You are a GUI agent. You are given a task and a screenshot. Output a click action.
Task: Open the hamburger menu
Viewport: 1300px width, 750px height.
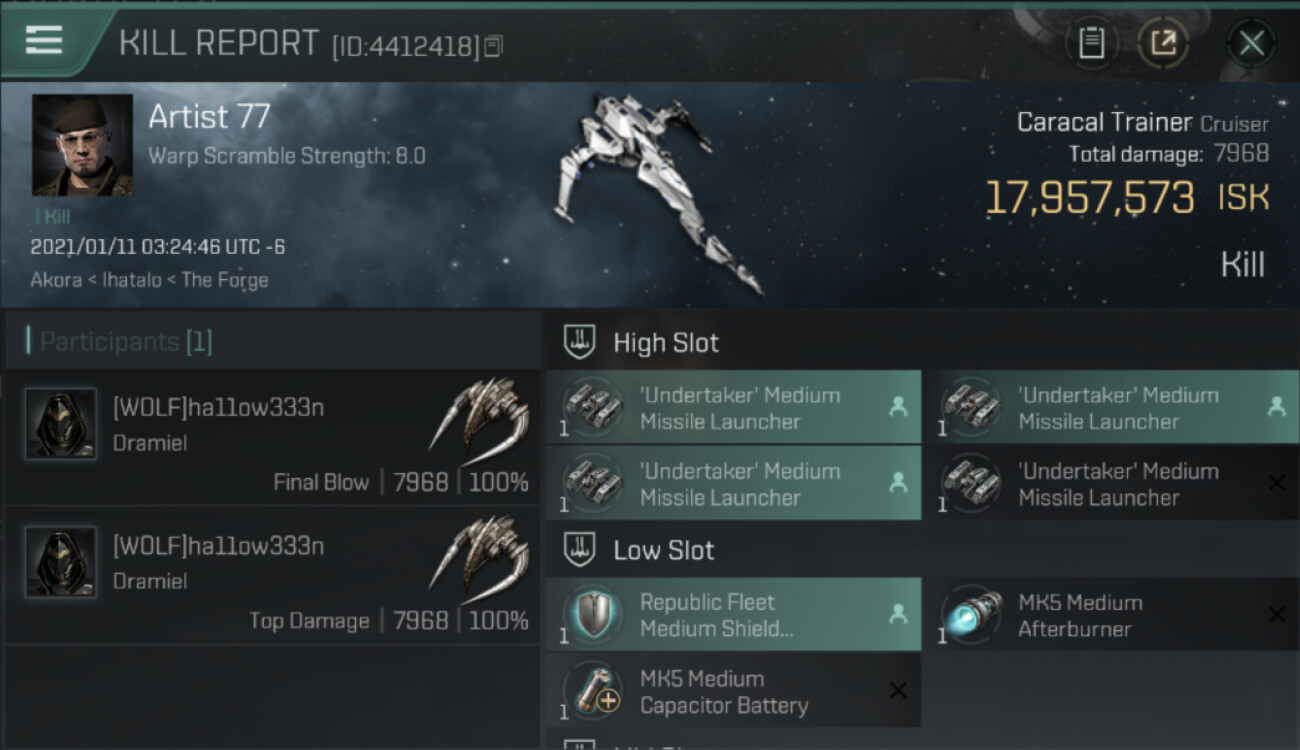click(x=44, y=40)
